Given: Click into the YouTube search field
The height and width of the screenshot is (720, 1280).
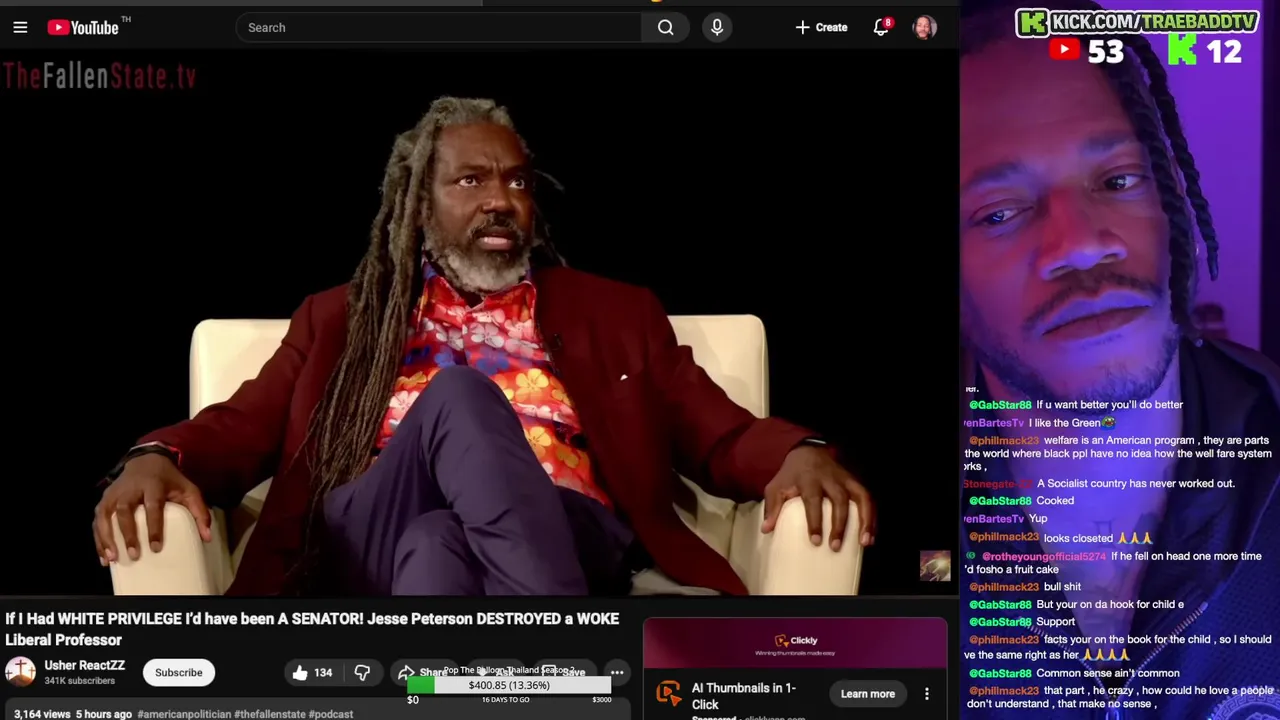Looking at the screenshot, I should [438, 28].
